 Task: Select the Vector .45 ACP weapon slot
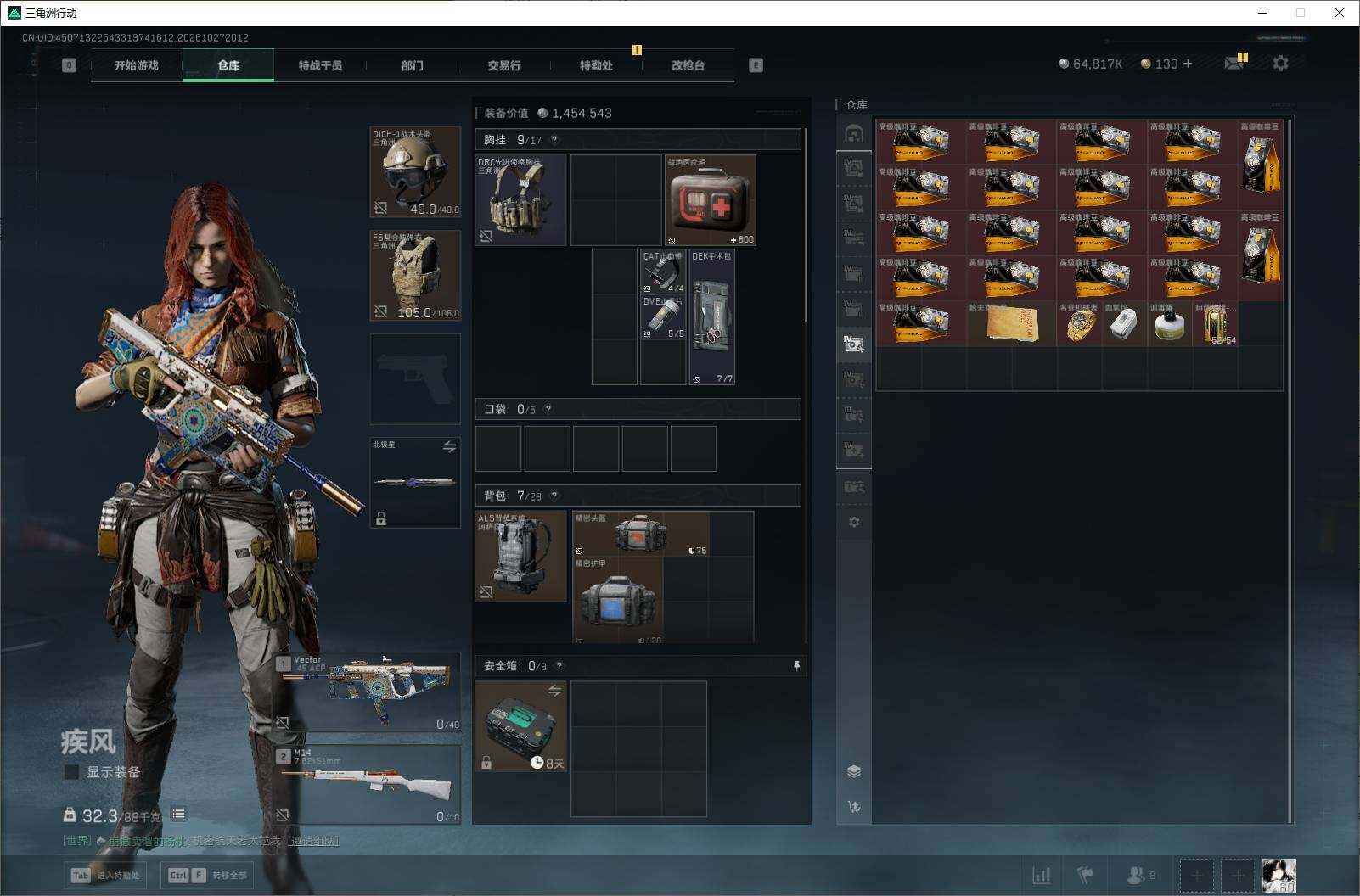point(368,693)
